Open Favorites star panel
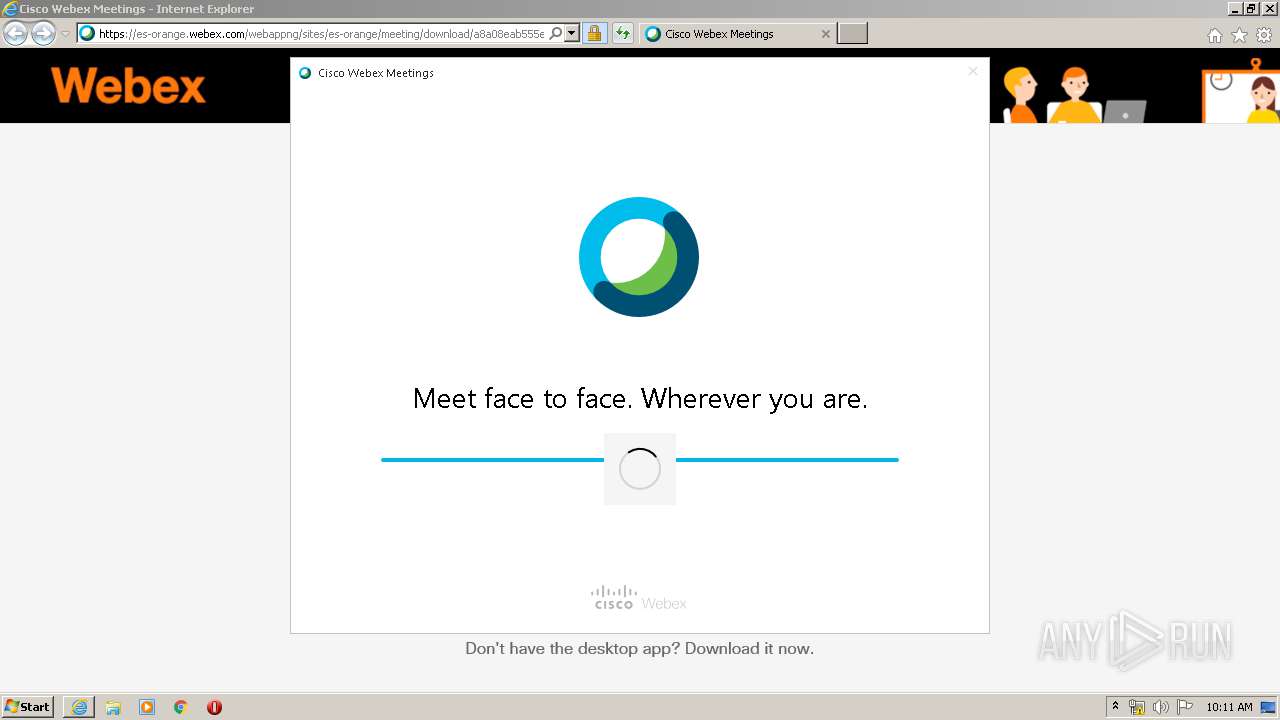 point(1239,35)
